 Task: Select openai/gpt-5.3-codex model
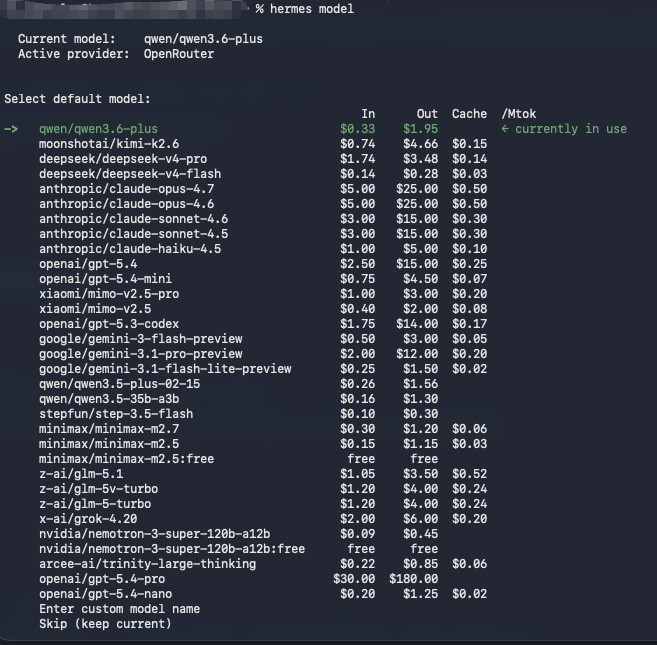(109, 324)
